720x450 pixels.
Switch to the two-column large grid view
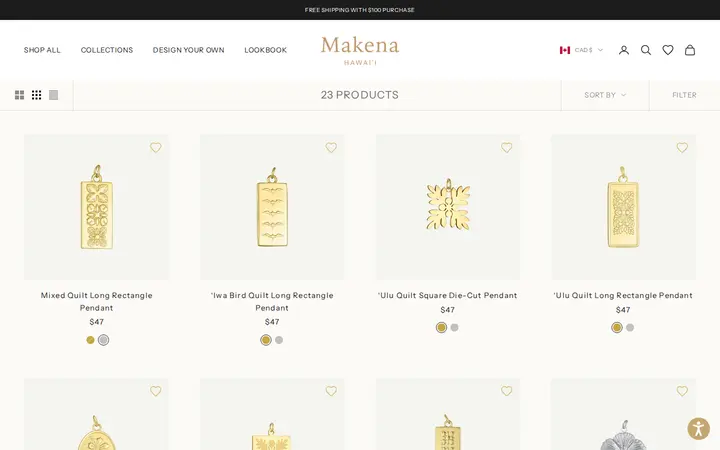tap(19, 95)
